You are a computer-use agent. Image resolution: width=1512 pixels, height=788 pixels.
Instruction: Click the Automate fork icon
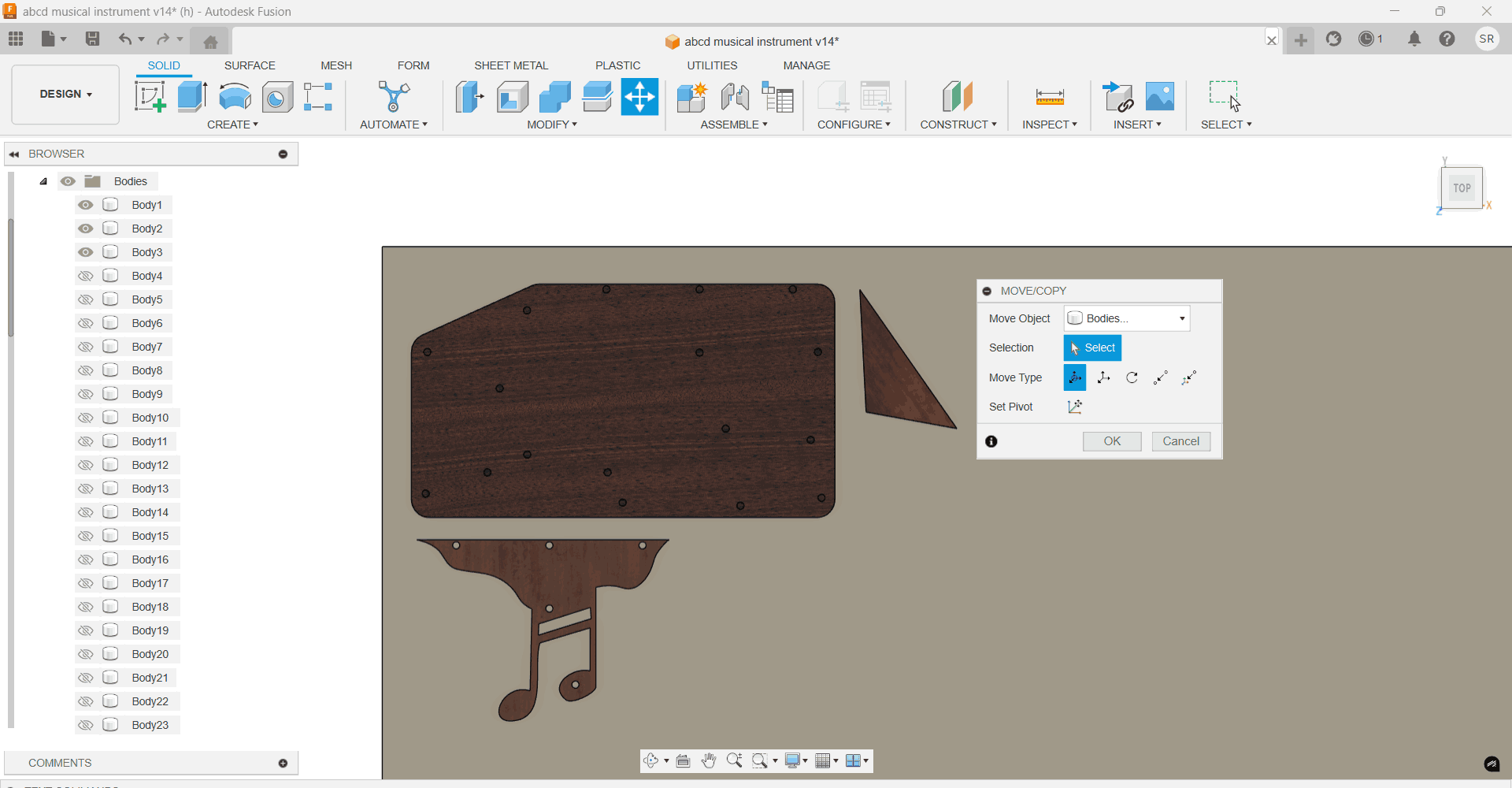pyautogui.click(x=394, y=97)
